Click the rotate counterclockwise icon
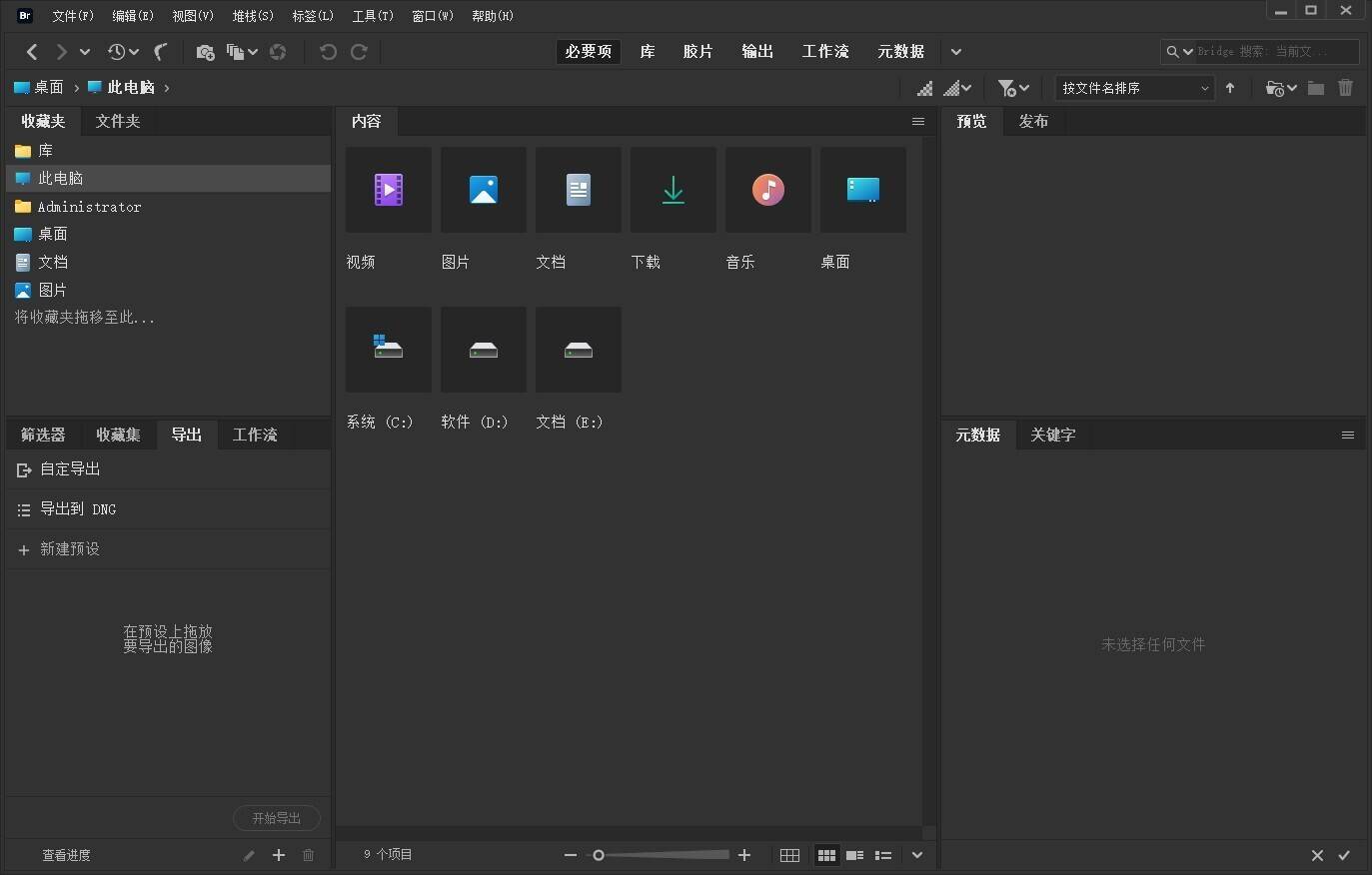 (328, 52)
